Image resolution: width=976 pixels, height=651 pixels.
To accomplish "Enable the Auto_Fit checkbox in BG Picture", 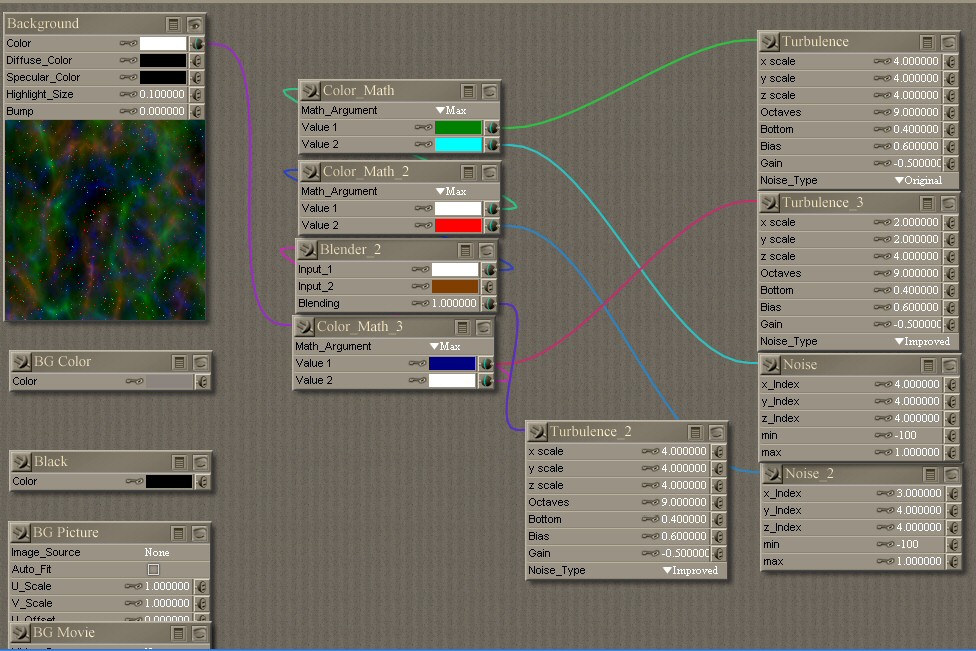I will pyautogui.click(x=153, y=570).
